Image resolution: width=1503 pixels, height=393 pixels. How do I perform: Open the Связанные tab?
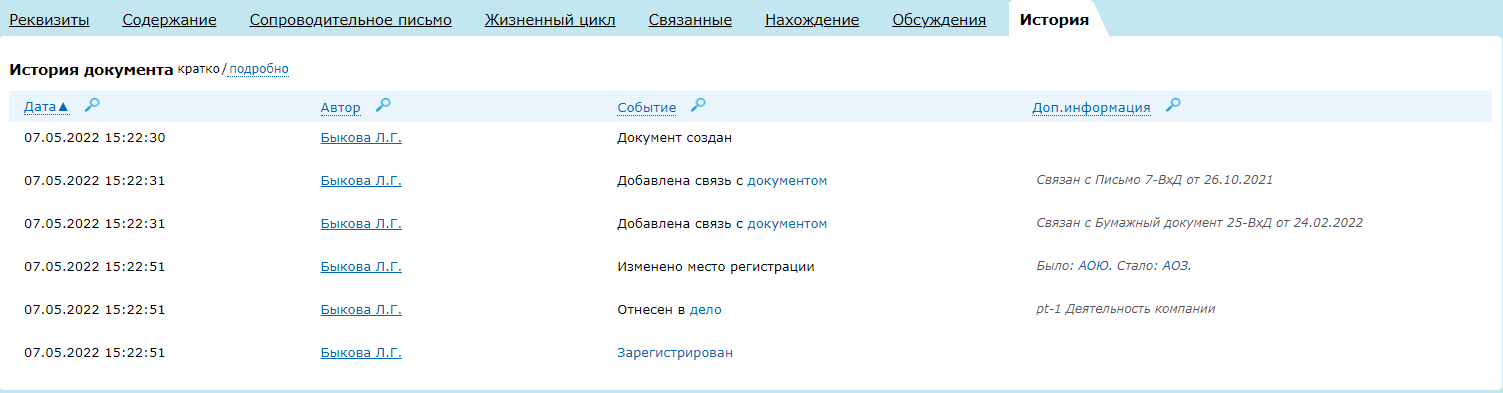pos(690,20)
